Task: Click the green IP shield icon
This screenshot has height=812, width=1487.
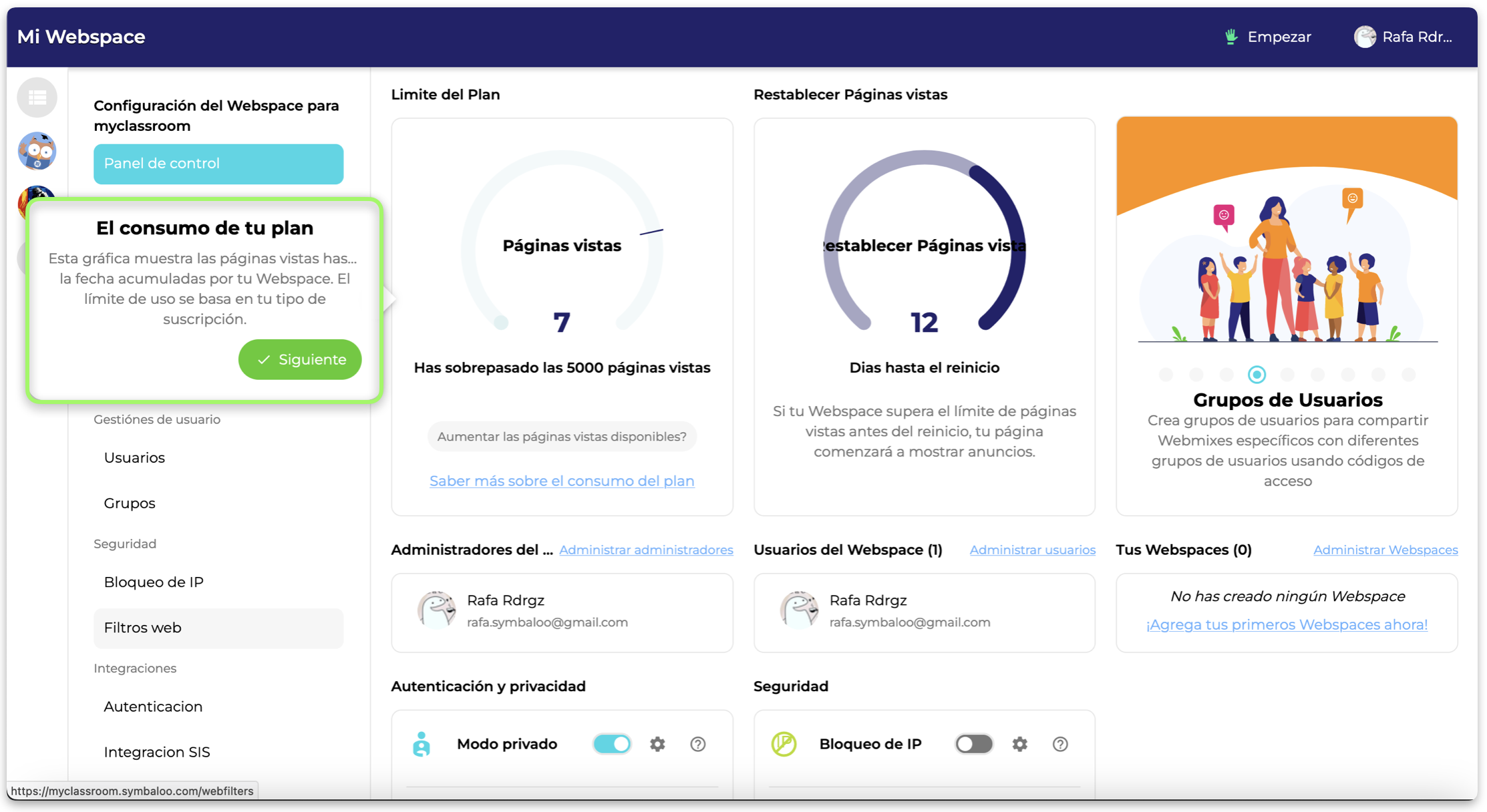Action: coord(784,744)
